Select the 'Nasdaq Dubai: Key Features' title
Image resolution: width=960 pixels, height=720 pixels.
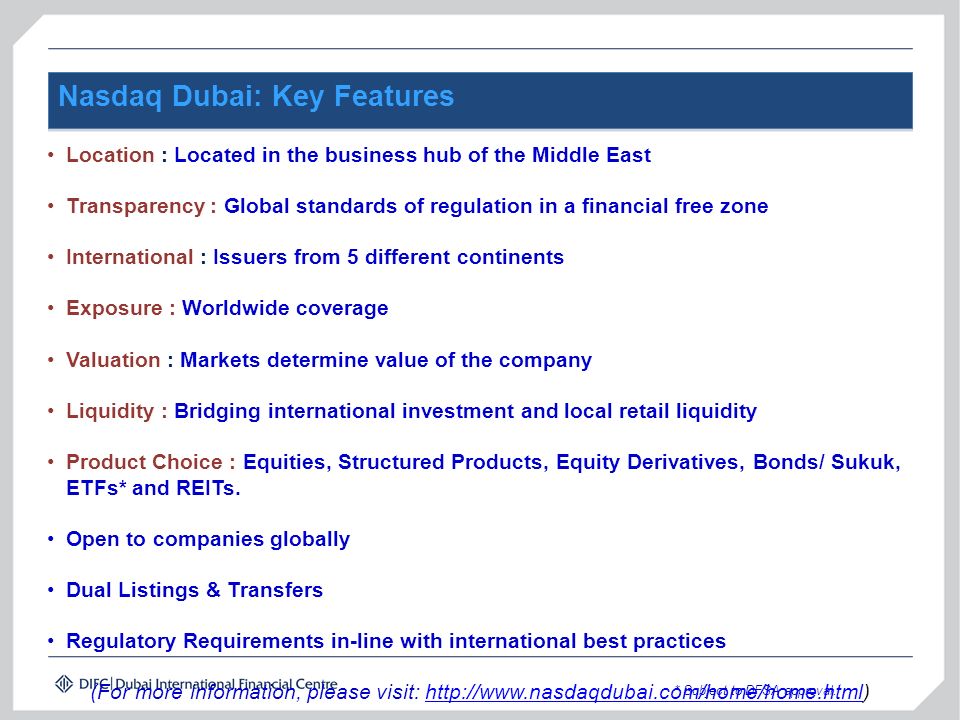click(x=256, y=96)
